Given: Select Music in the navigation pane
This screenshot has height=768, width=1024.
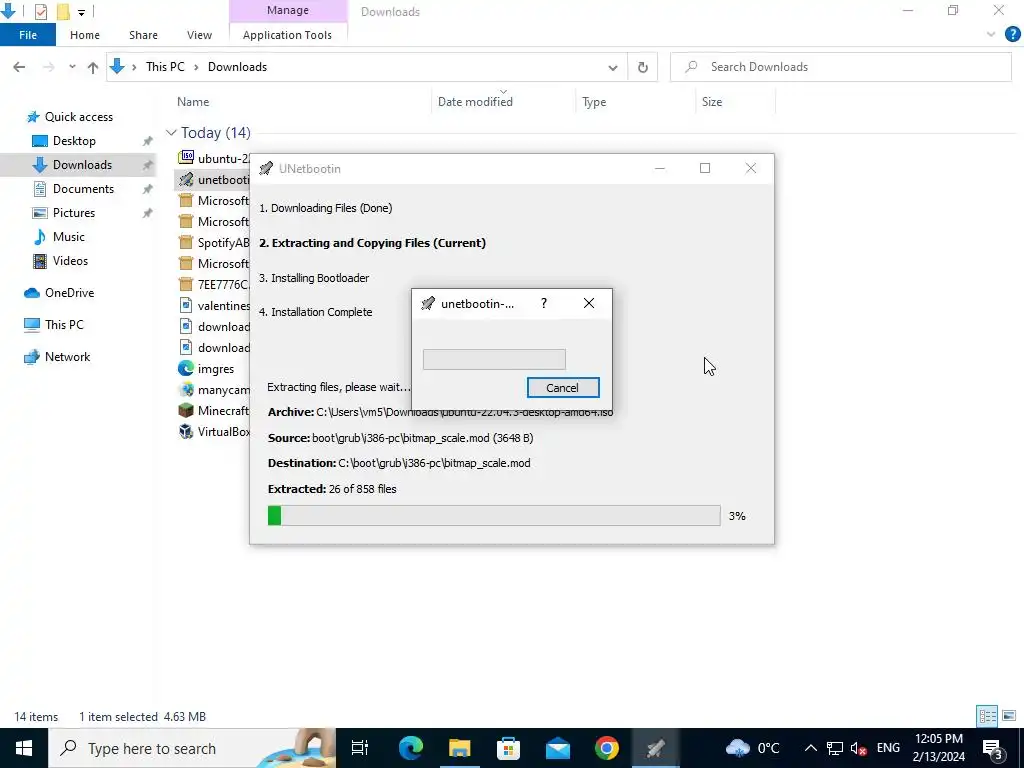Looking at the screenshot, I should coord(68,237).
